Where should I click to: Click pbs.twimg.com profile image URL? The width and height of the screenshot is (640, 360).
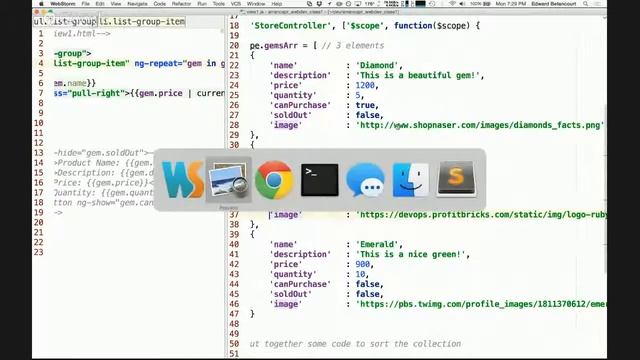click(481, 304)
